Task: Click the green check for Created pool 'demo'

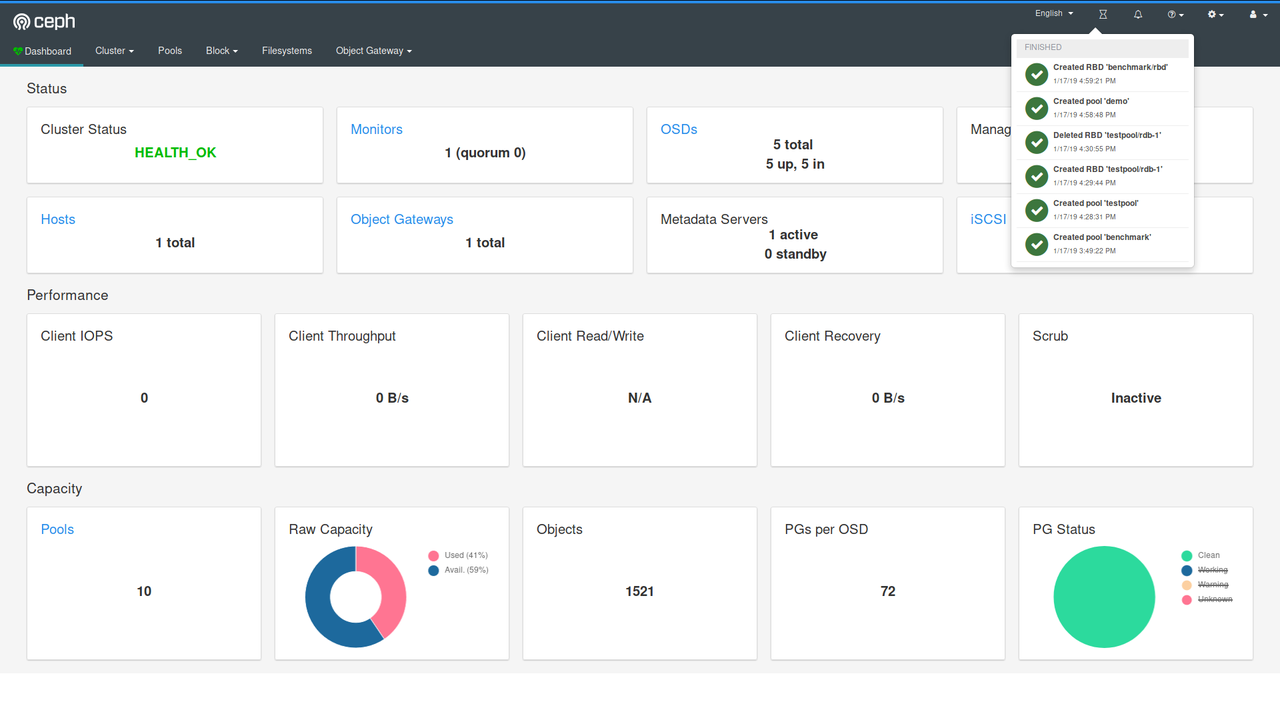Action: pos(1037,108)
